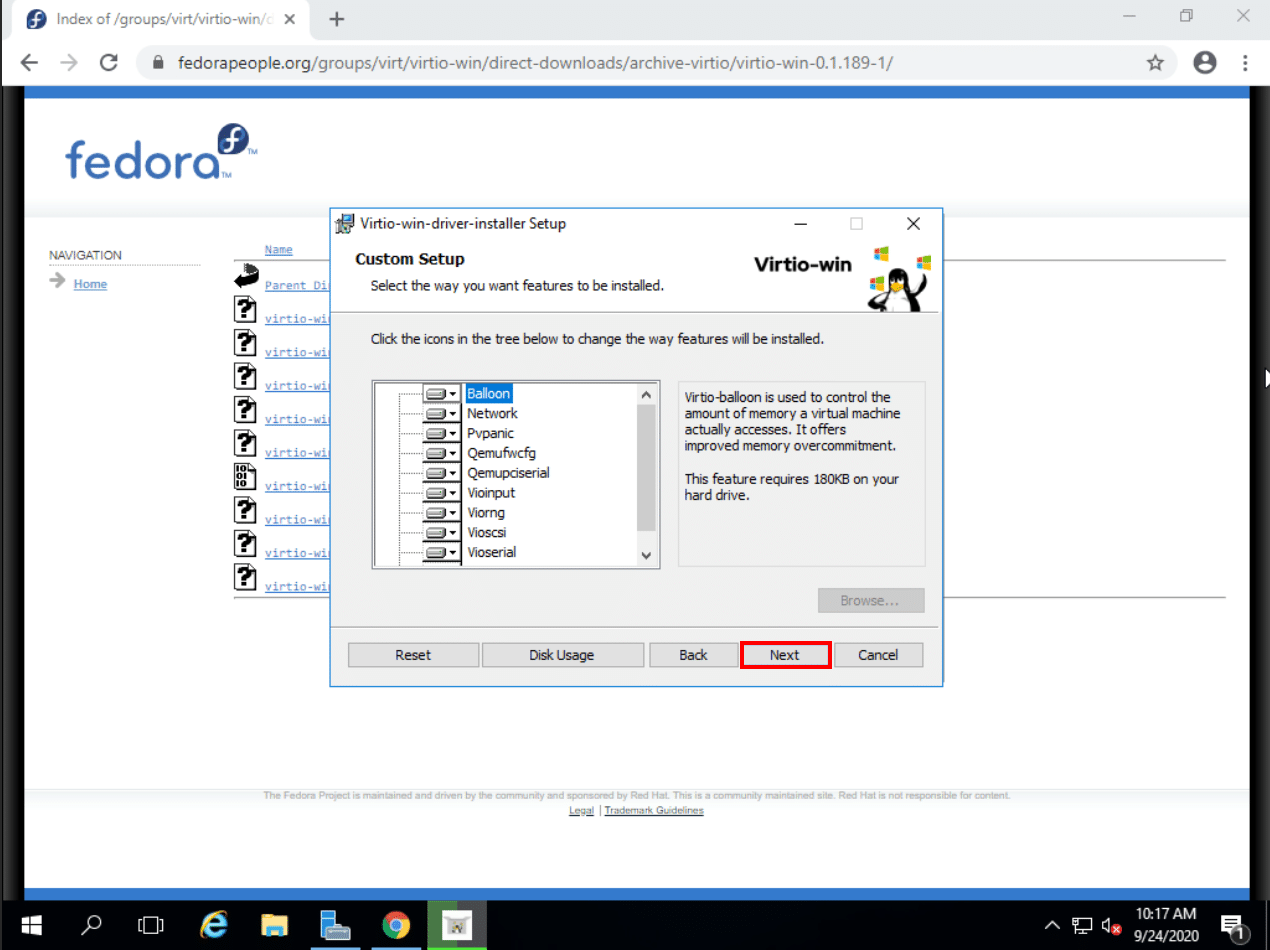
Task: Open the Windows Start menu
Action: click(x=31, y=925)
